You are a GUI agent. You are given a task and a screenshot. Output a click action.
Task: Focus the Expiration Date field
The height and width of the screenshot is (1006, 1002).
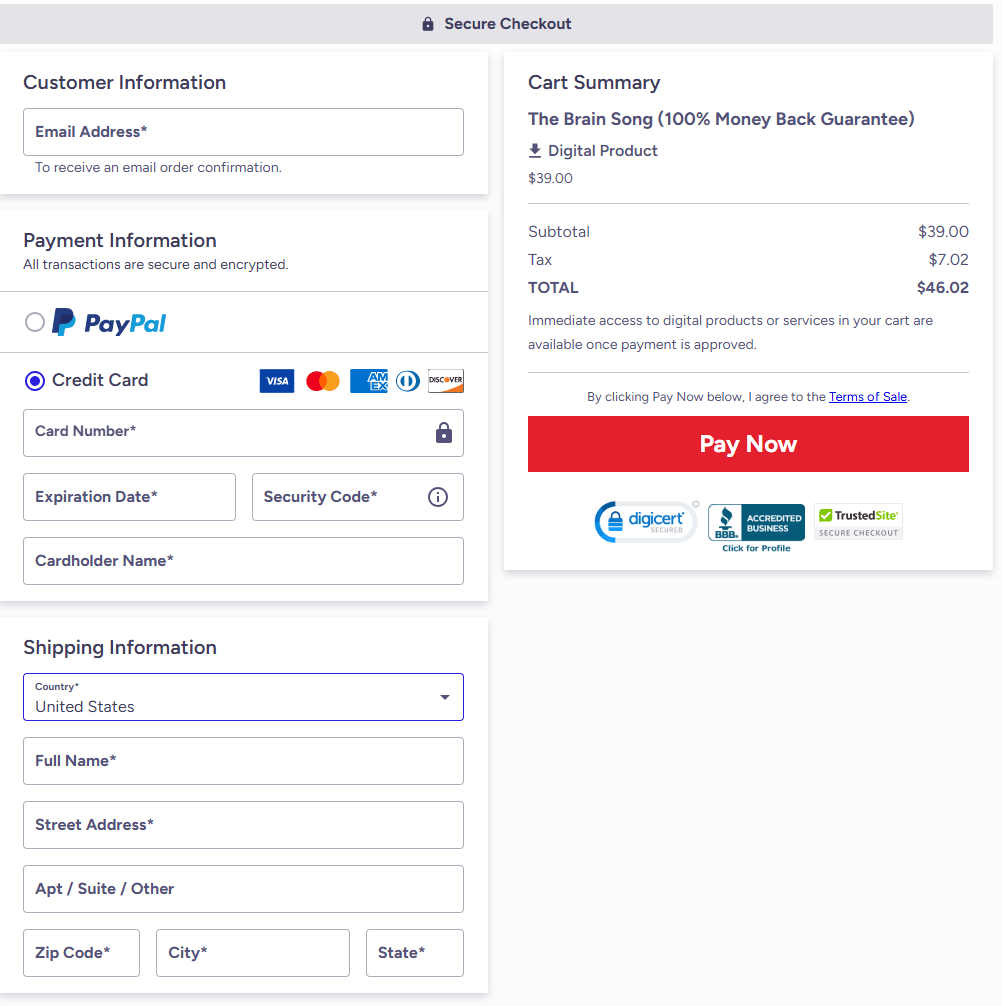click(x=129, y=497)
